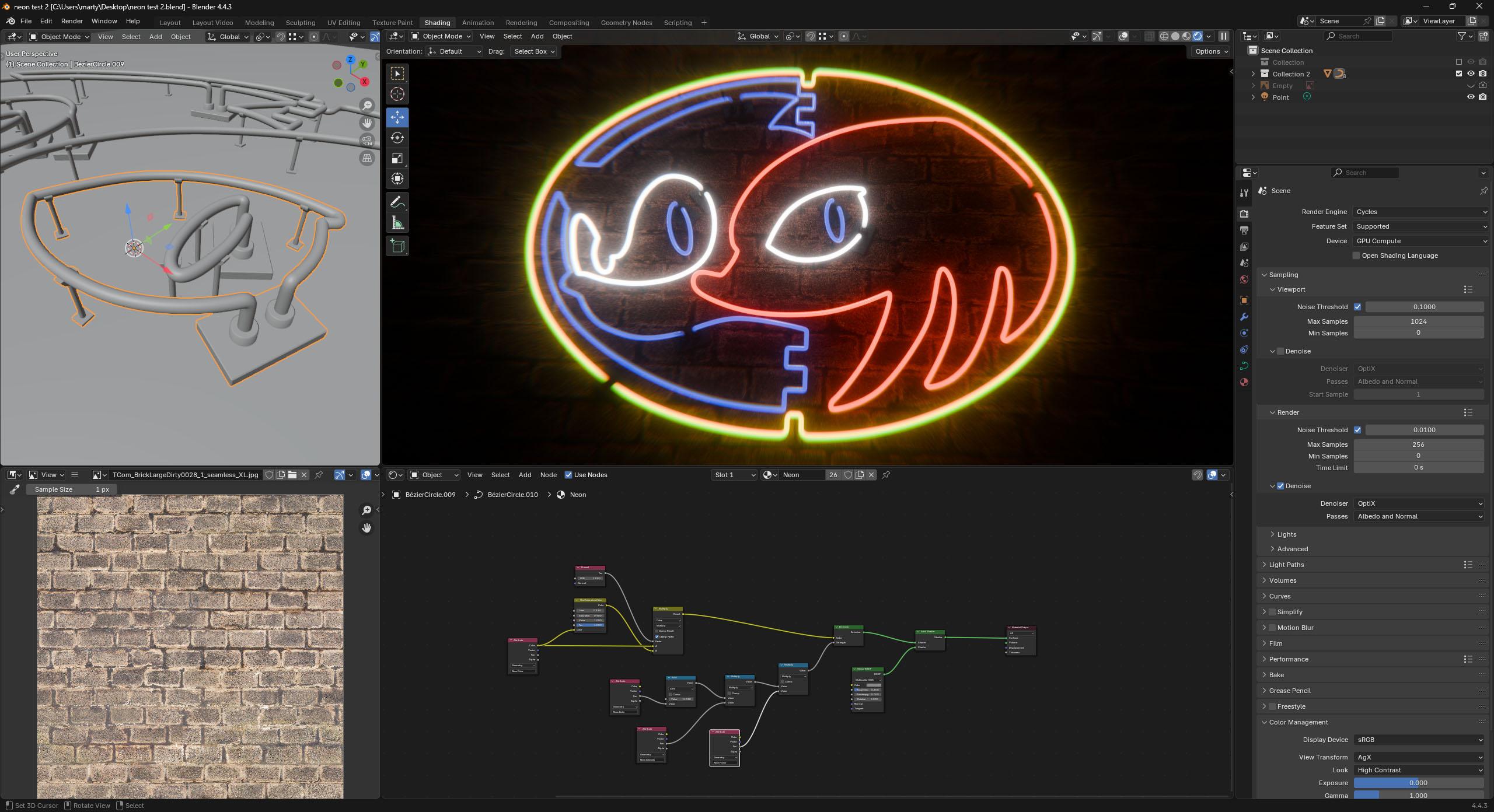
Task: Switch perspective/orthographic in left viewport
Action: coord(367,158)
